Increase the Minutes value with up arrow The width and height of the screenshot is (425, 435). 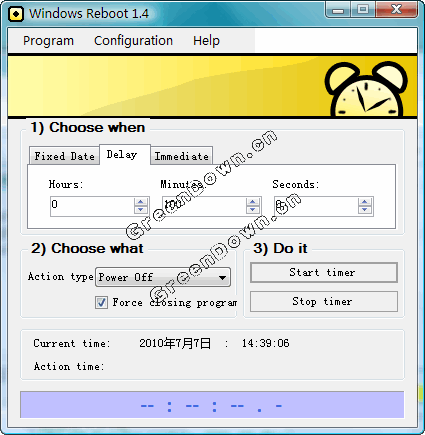pyautogui.click(x=253, y=202)
